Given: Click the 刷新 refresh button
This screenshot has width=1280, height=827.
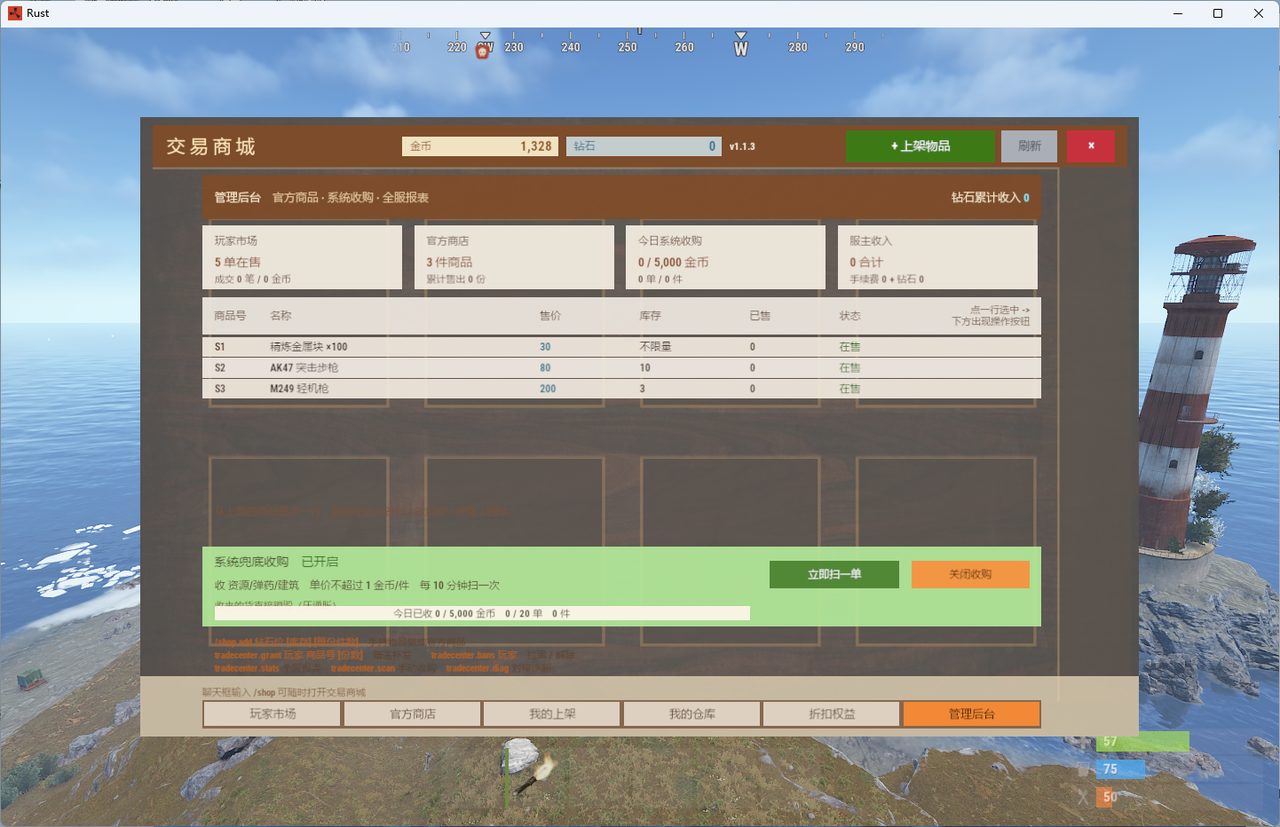Looking at the screenshot, I should coord(1029,146).
